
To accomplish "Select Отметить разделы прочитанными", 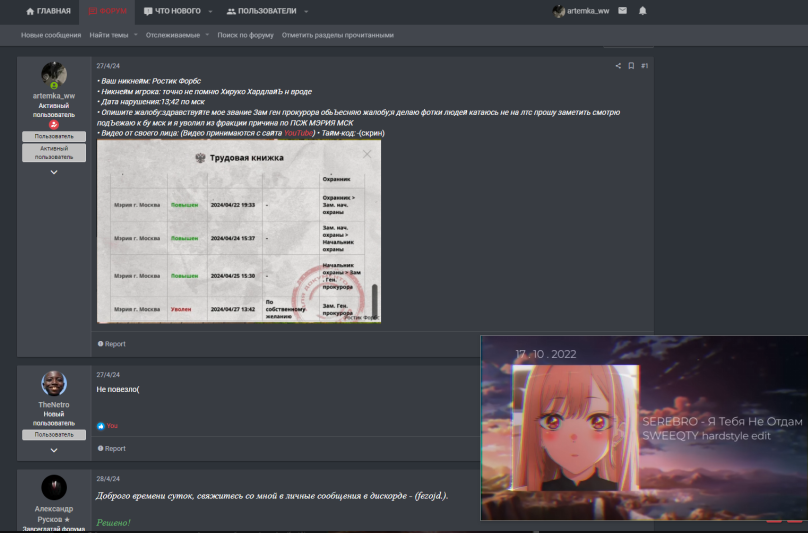I will [338, 35].
